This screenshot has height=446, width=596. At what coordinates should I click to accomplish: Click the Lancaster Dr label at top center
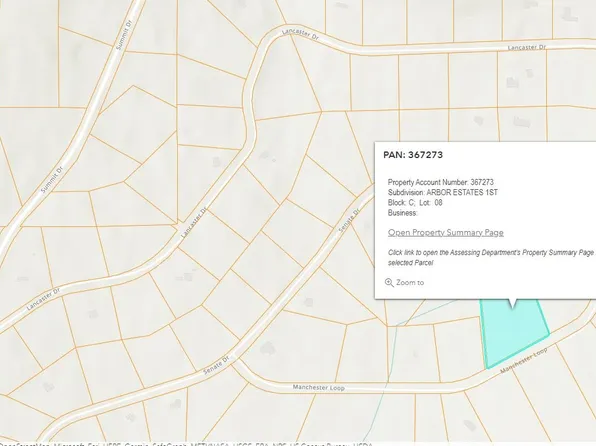(300, 34)
